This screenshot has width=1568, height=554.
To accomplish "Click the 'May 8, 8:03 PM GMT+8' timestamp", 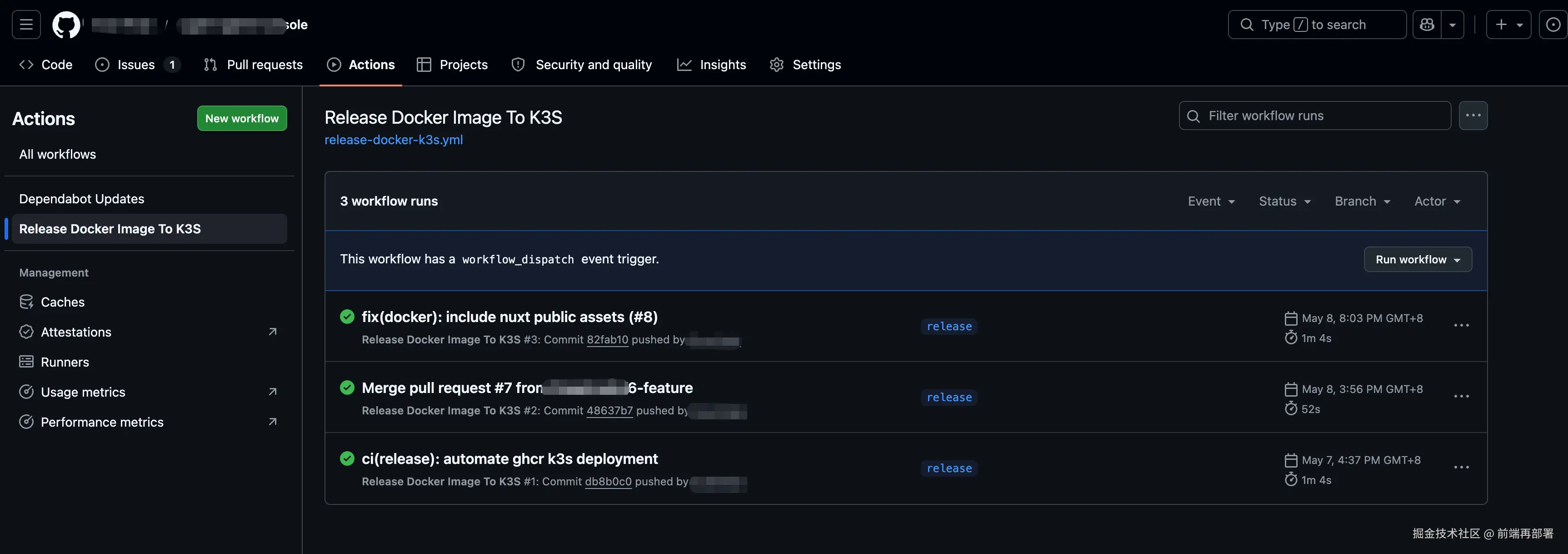I will 1362,318.
